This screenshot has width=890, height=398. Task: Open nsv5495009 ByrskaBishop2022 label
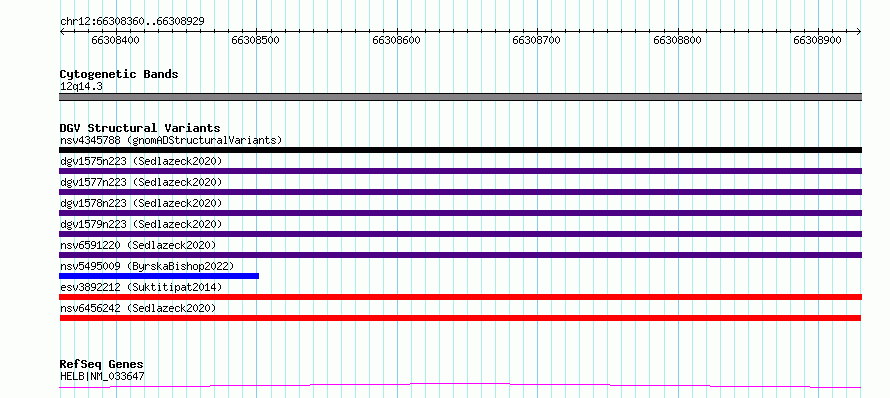tap(147, 266)
